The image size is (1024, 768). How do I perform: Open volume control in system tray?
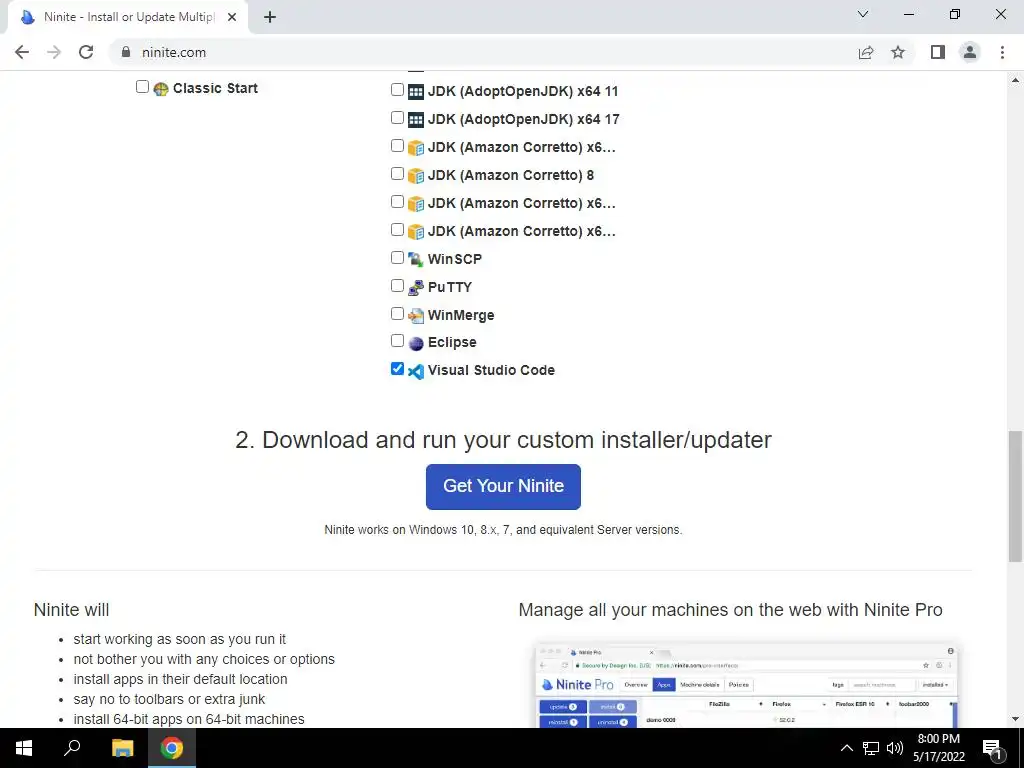pos(895,748)
